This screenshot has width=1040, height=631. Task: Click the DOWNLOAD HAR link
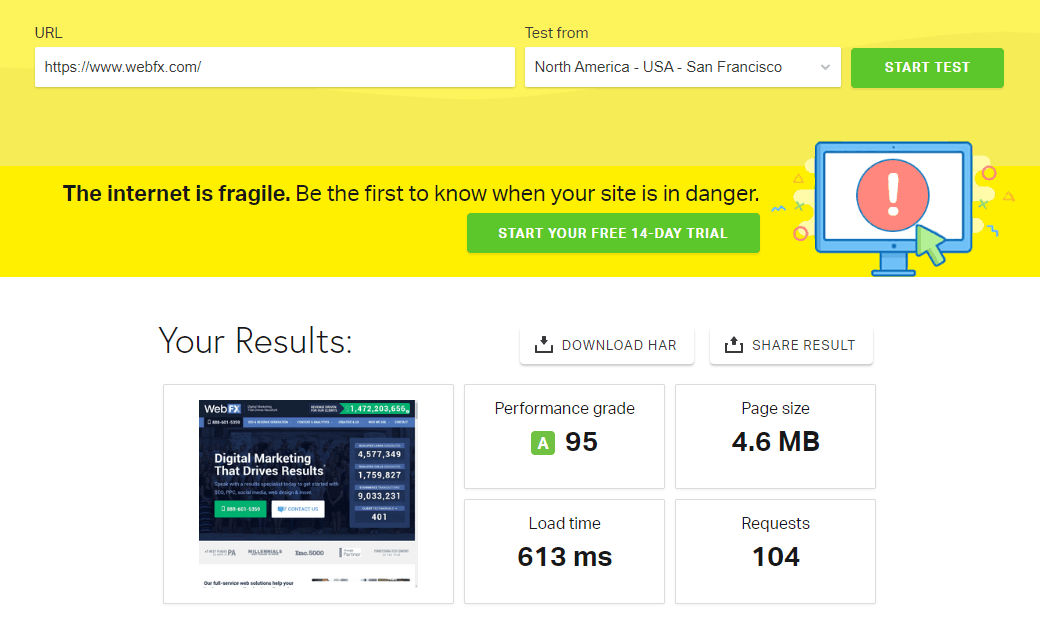[x=606, y=344]
